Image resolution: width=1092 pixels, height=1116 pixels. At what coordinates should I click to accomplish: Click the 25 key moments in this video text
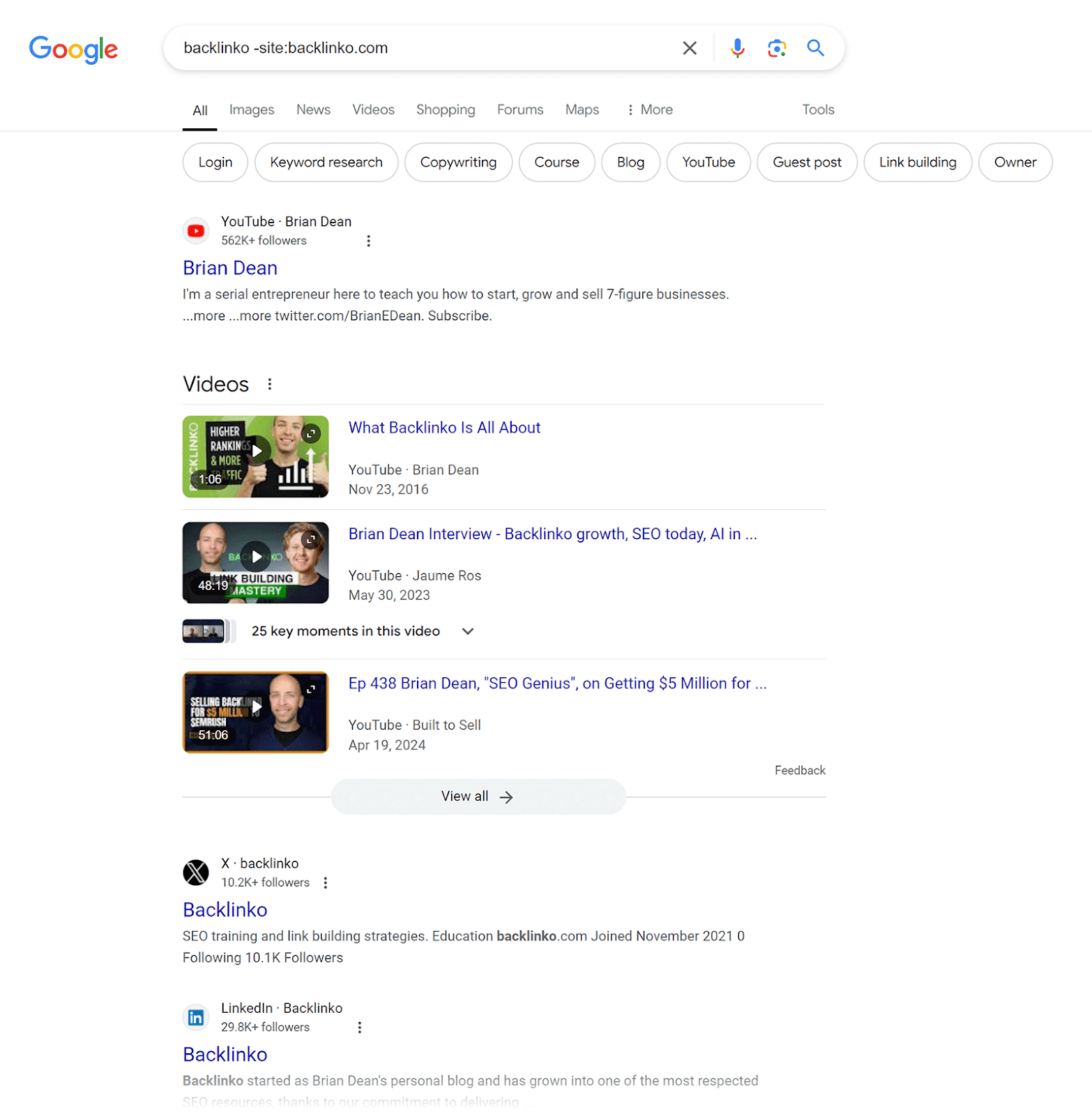(x=346, y=631)
